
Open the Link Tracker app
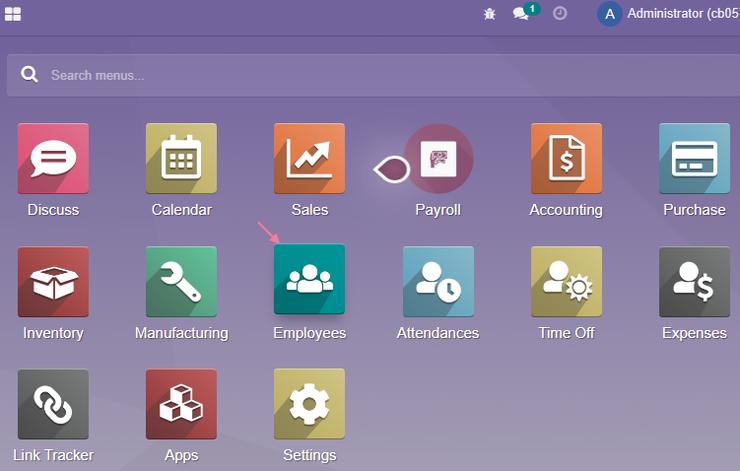[53, 404]
